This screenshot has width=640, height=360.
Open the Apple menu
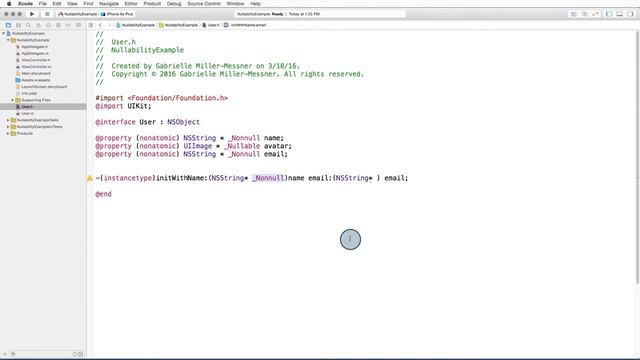coord(9,4)
